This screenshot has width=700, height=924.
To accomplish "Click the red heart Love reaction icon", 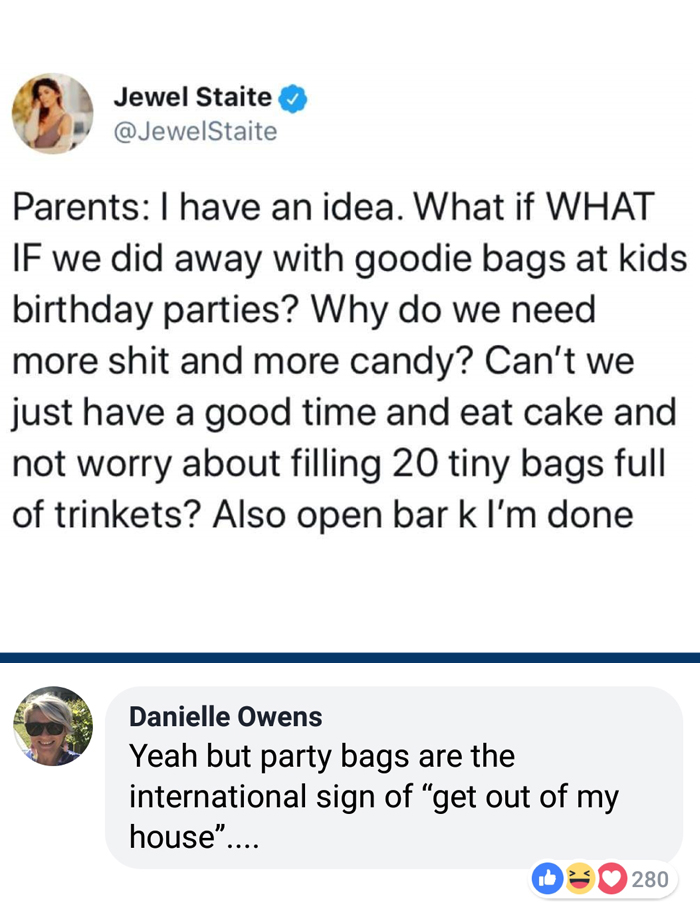I will pyautogui.click(x=610, y=879).
